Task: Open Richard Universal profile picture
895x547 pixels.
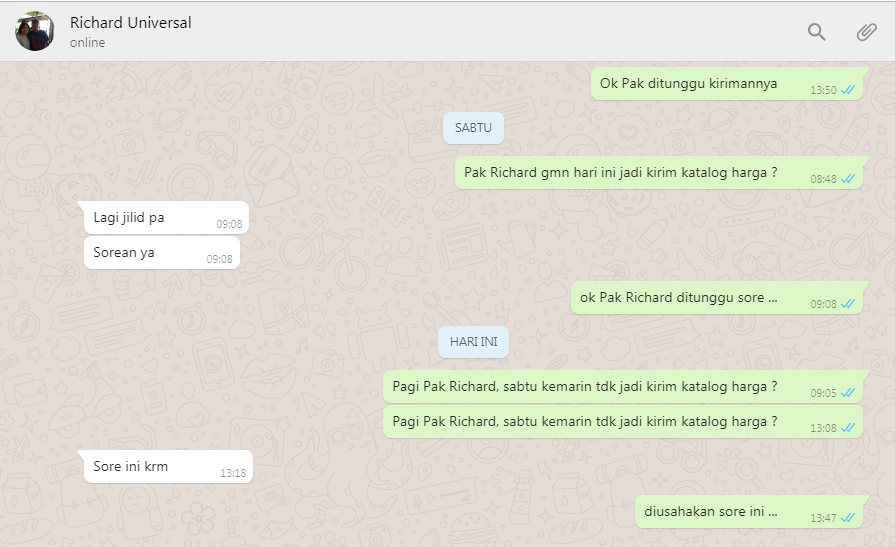Action: click(35, 31)
